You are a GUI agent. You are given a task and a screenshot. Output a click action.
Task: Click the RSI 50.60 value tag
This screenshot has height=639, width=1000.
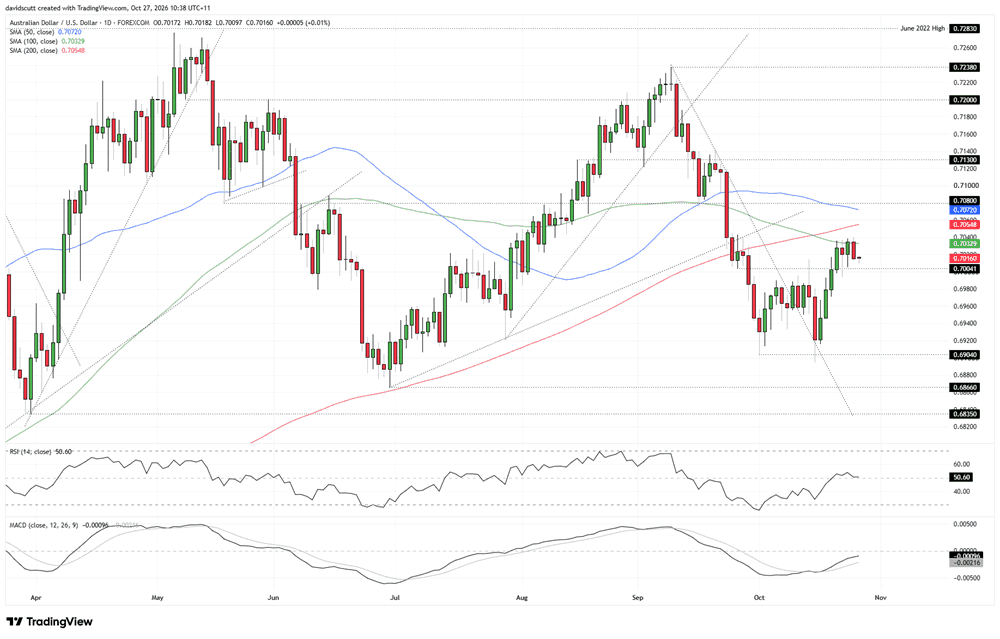click(x=962, y=477)
